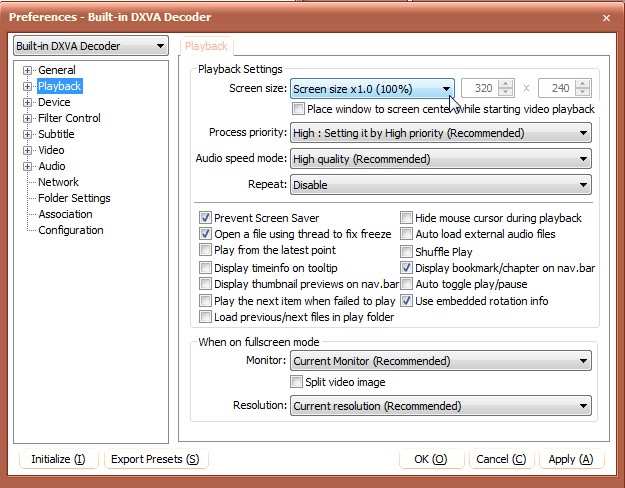Enable Hide mouse cursor during playback
This screenshot has width=625, height=488.
pos(406,218)
